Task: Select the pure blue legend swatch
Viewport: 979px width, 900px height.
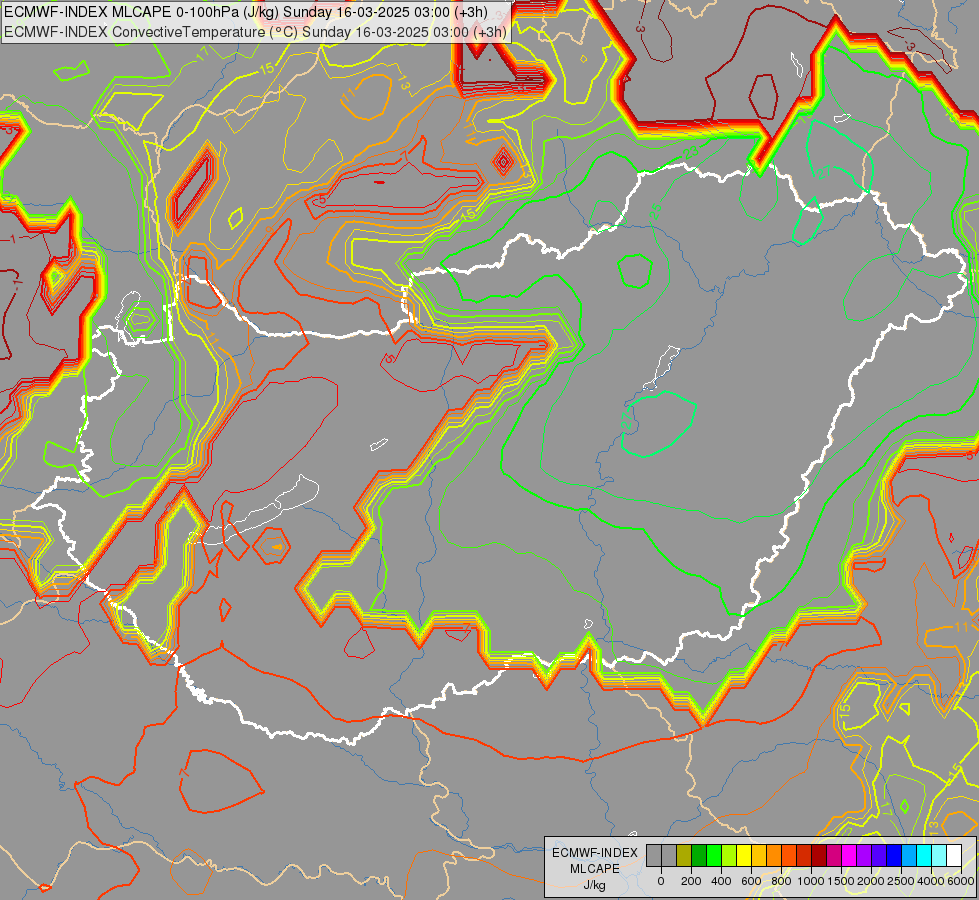Action: click(x=895, y=855)
